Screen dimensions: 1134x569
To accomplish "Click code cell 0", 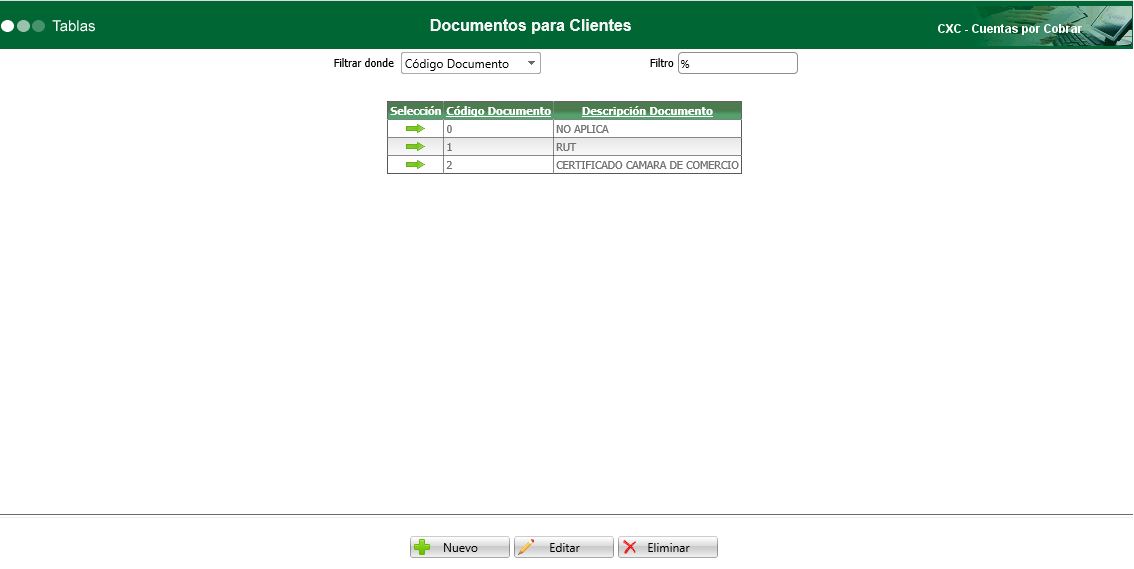I will point(498,129).
